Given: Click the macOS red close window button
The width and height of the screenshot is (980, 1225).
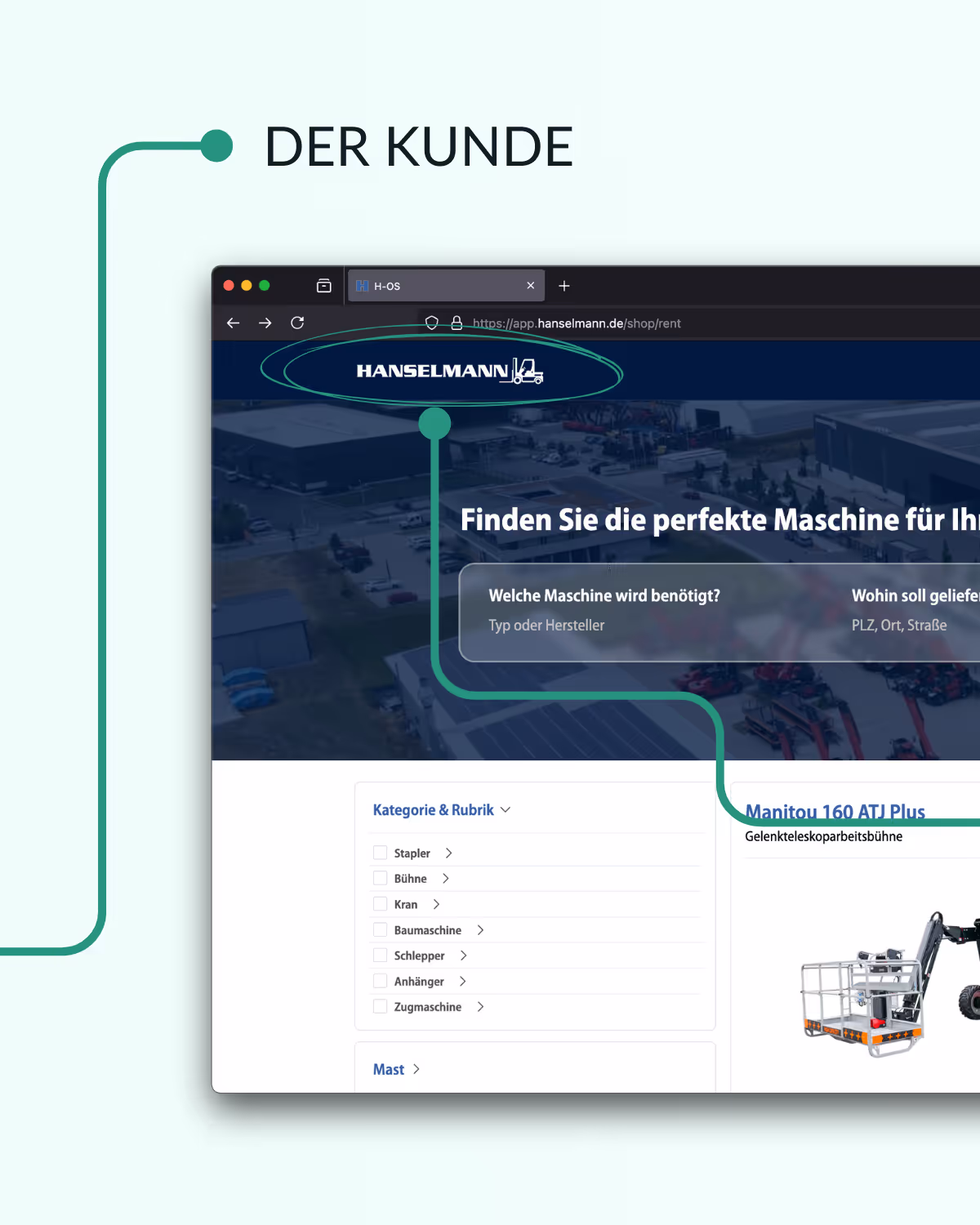Looking at the screenshot, I should pos(229,285).
